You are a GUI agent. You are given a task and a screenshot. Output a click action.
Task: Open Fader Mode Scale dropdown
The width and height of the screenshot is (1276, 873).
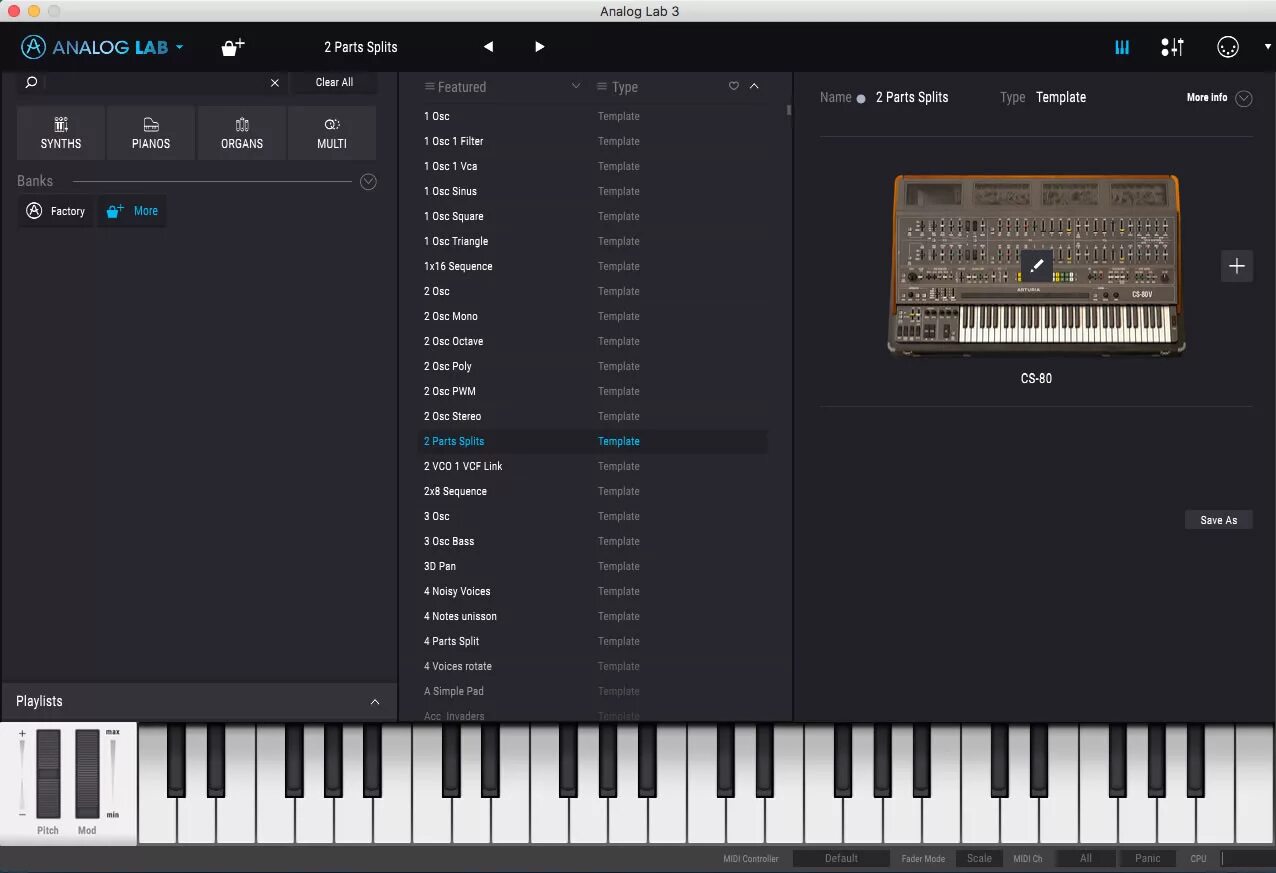(x=979, y=858)
